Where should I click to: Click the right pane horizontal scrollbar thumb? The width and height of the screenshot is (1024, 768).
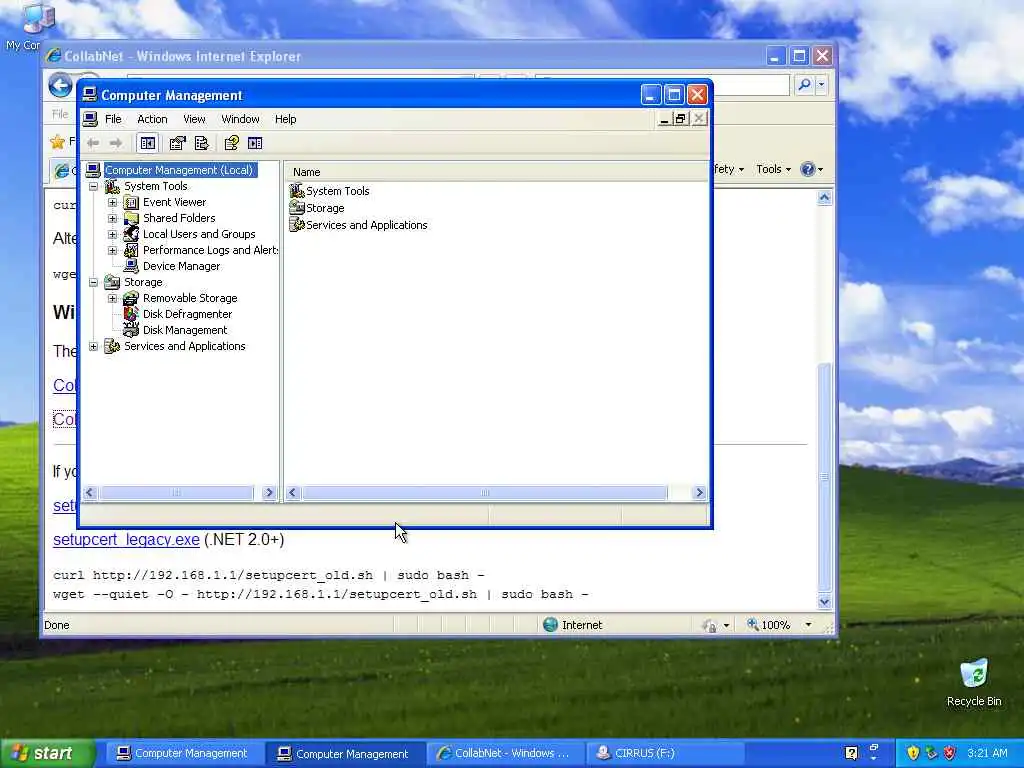click(x=484, y=493)
